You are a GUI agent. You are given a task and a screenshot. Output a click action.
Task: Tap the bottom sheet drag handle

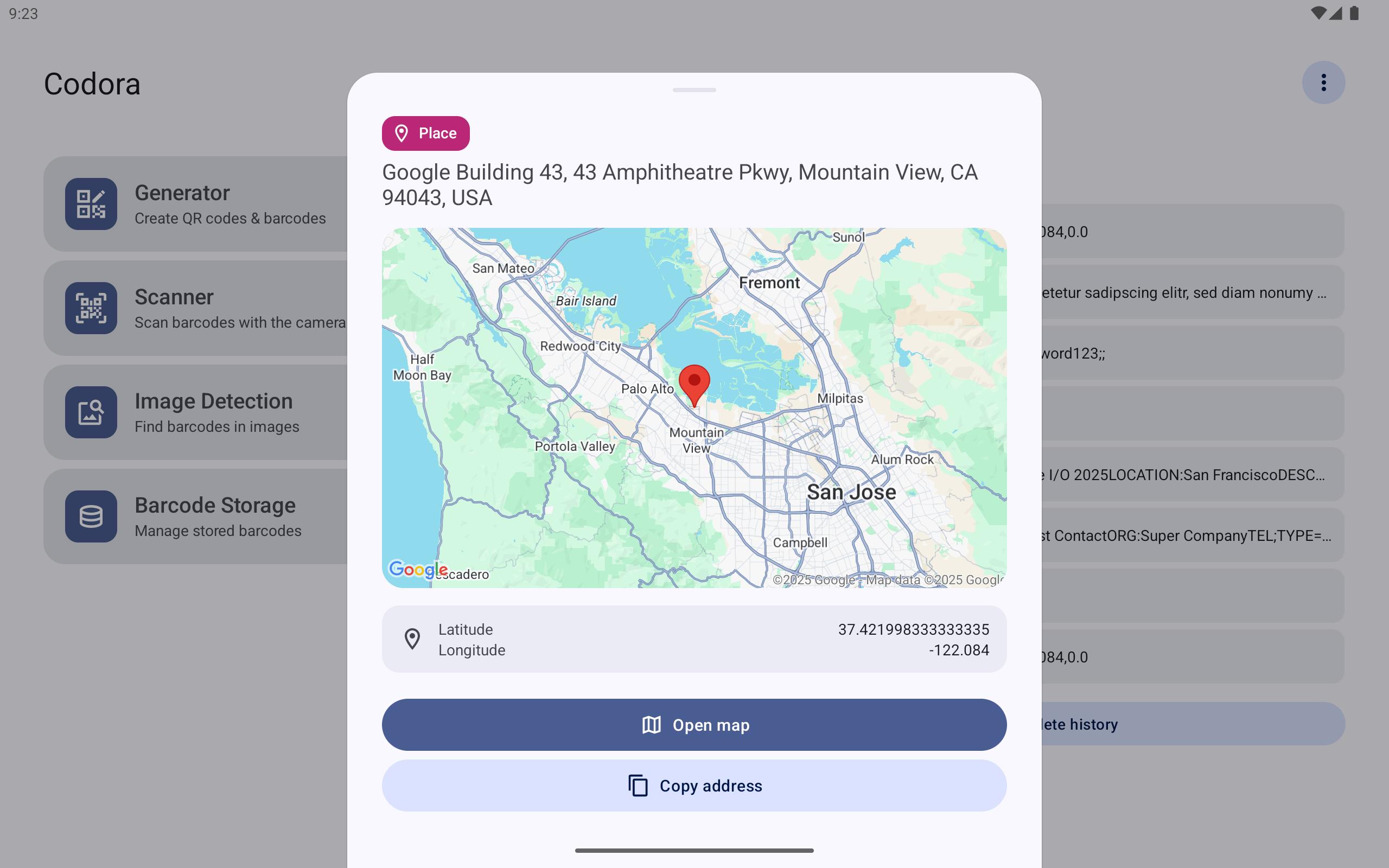pyautogui.click(x=694, y=90)
